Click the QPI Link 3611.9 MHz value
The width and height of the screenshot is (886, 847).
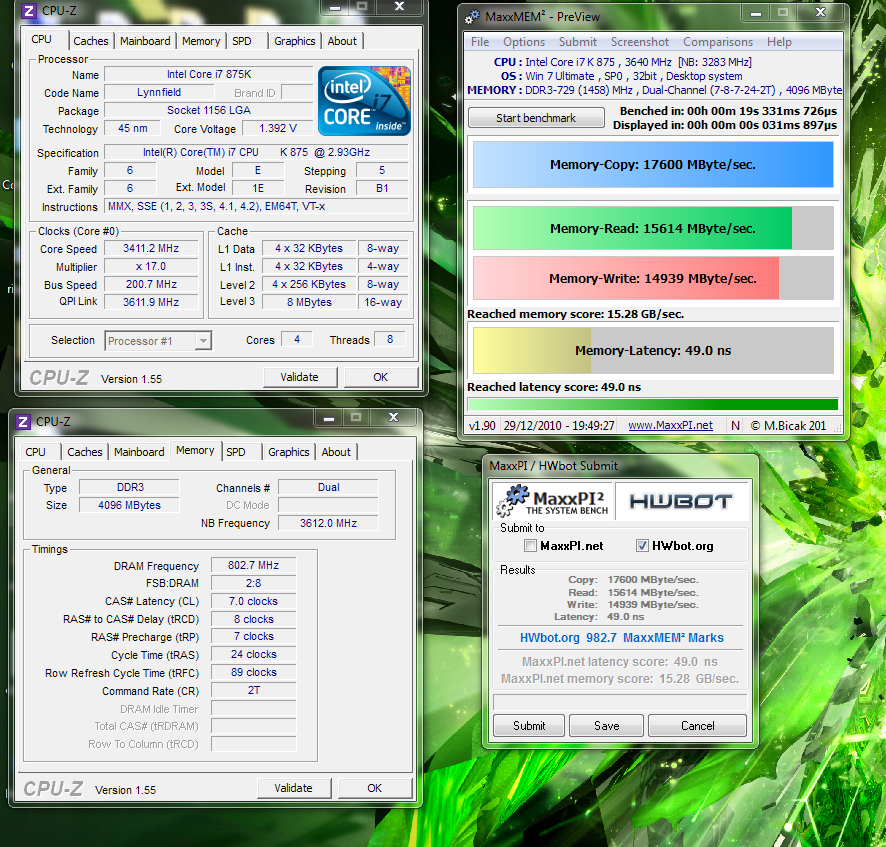point(151,302)
